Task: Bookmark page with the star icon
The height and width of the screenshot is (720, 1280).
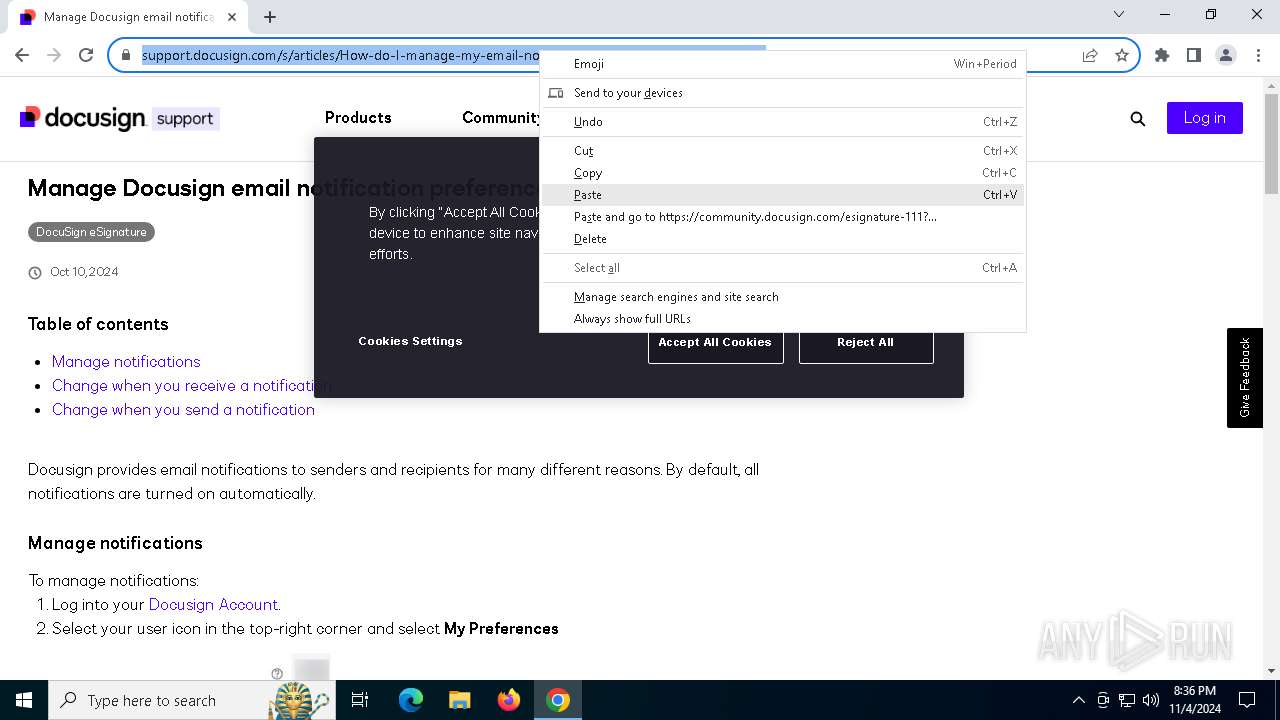Action: point(1122,55)
